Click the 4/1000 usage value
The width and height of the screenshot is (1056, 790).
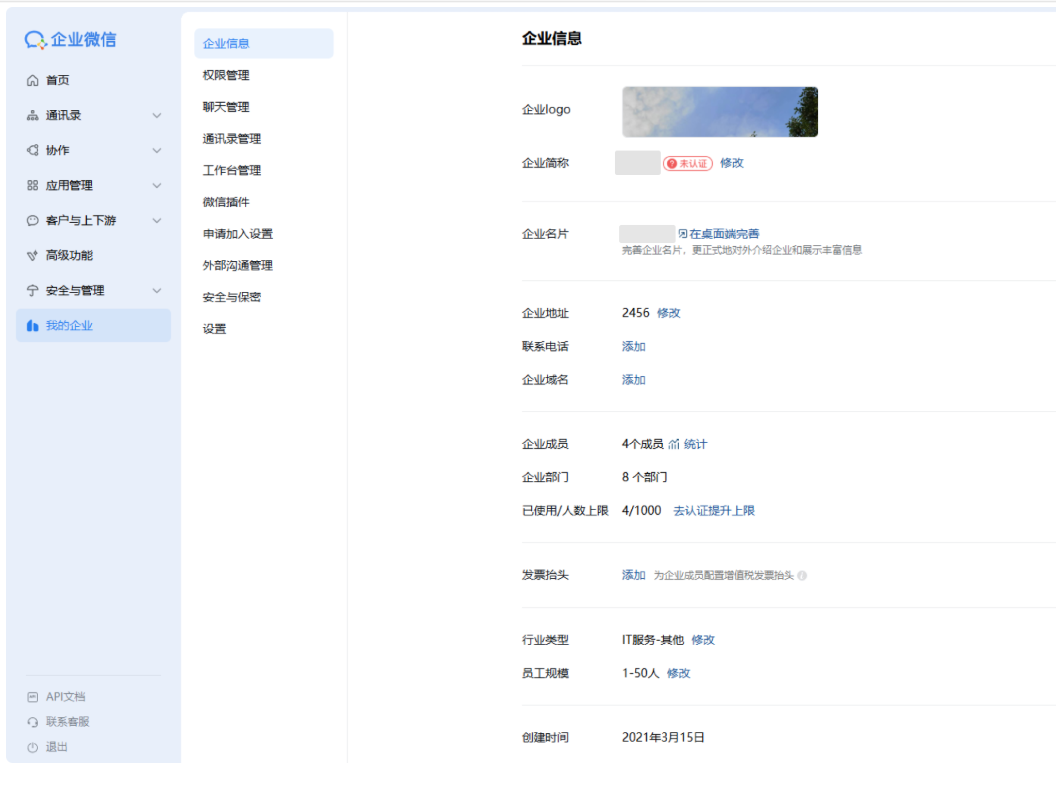641,511
